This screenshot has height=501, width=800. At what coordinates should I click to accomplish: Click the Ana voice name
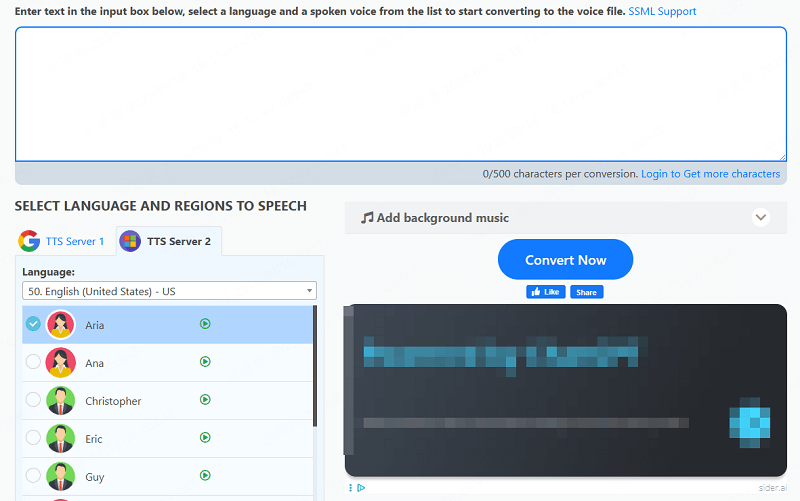(x=94, y=363)
